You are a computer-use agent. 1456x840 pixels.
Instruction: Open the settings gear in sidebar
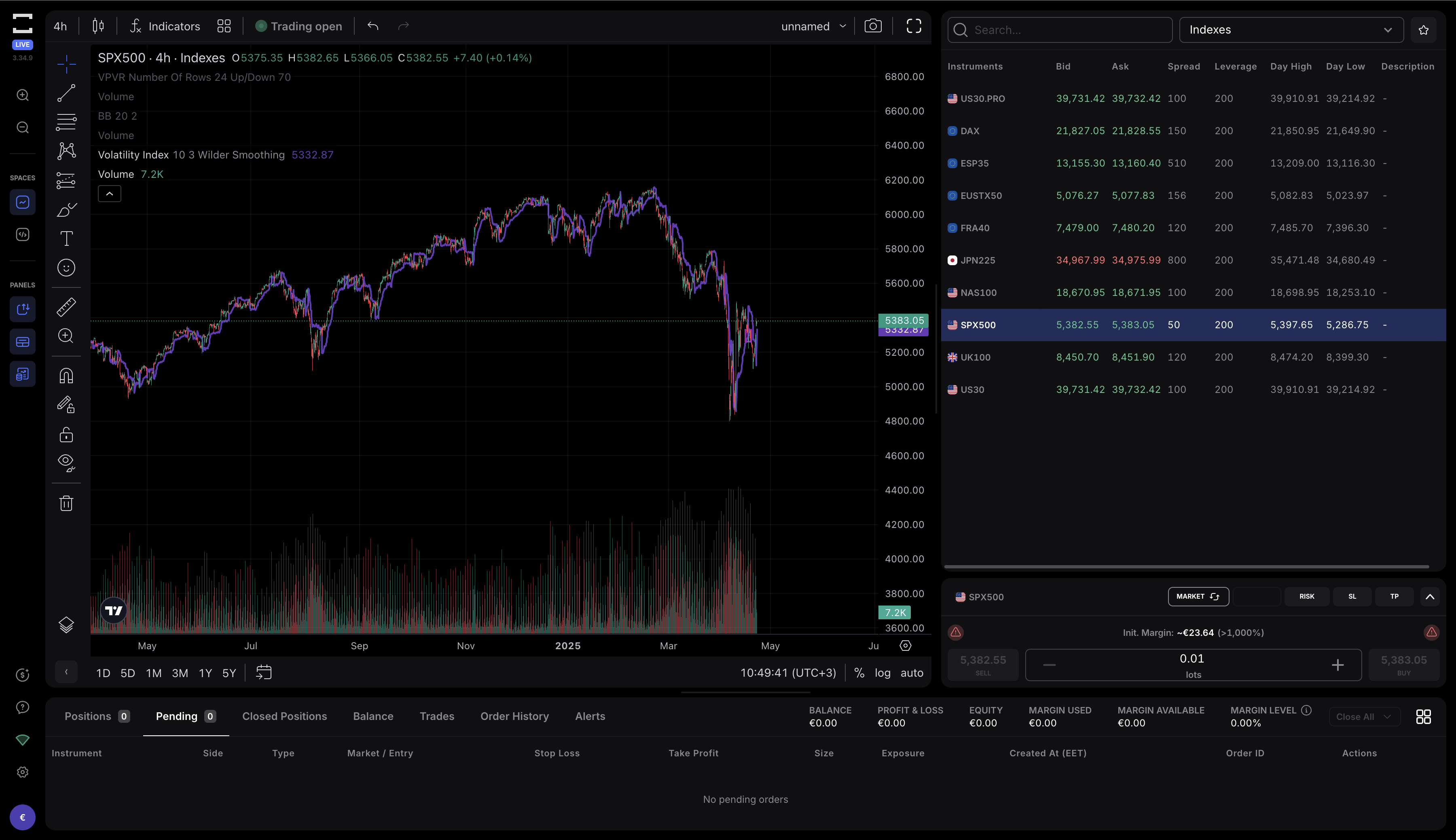(23, 772)
